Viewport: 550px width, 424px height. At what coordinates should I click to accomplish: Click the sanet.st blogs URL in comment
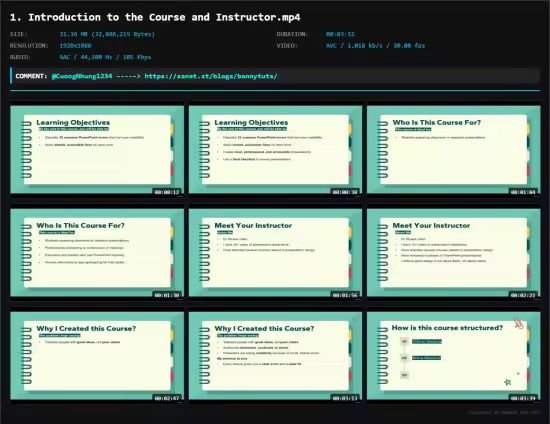(211, 76)
